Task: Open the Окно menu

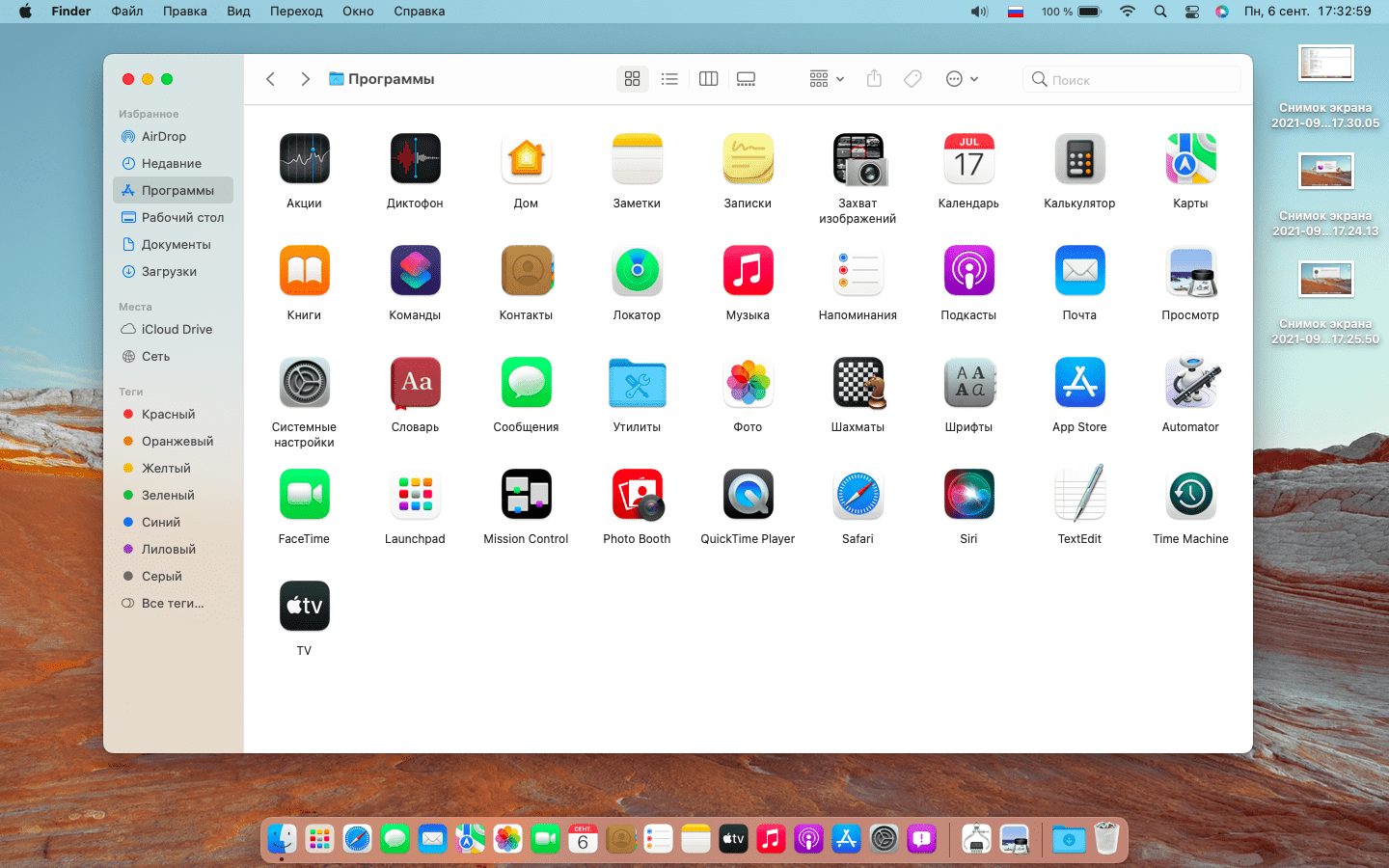Action: (x=358, y=12)
